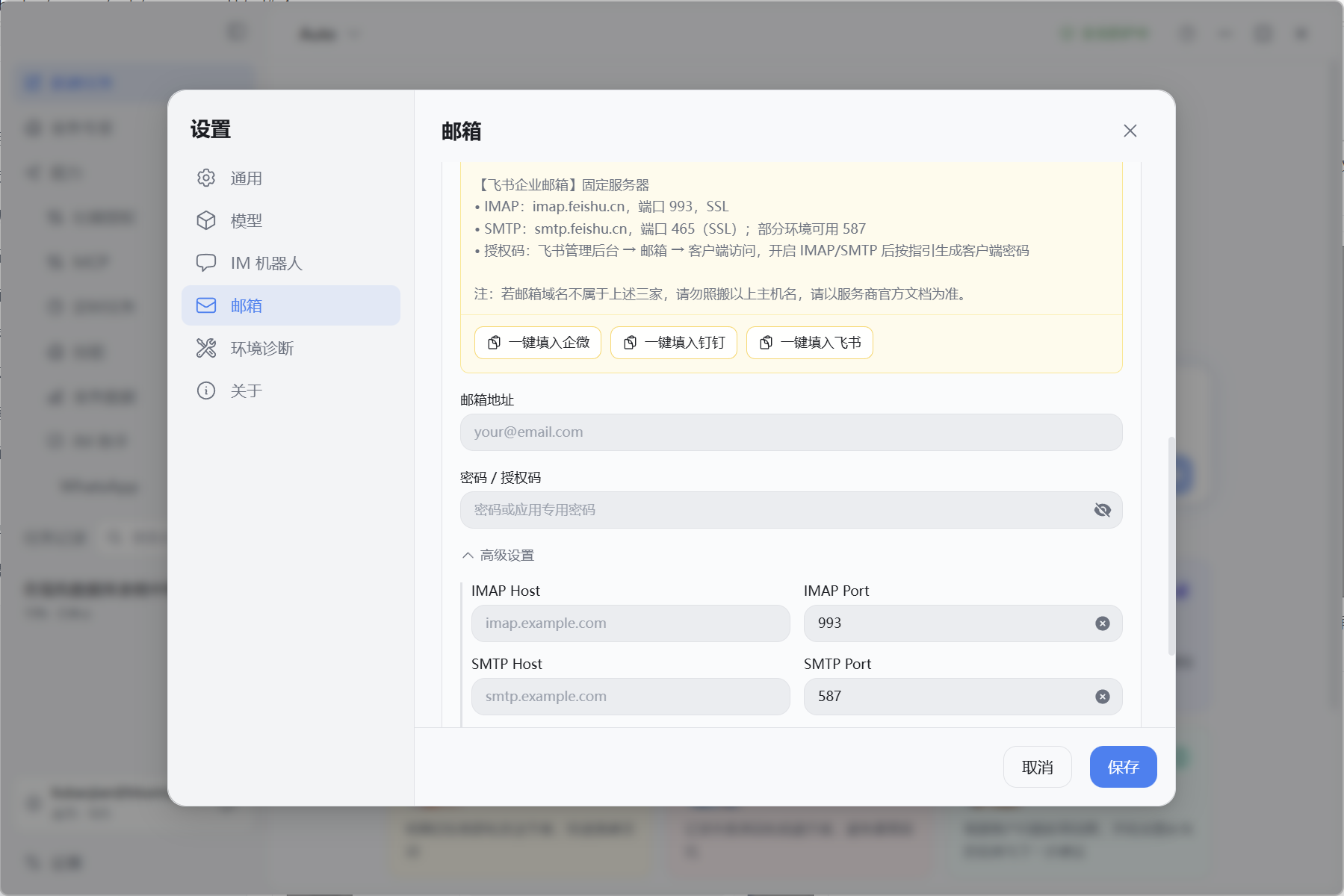Open the 关于 about section
This screenshot has height=896, width=1344.
pyautogui.click(x=291, y=391)
